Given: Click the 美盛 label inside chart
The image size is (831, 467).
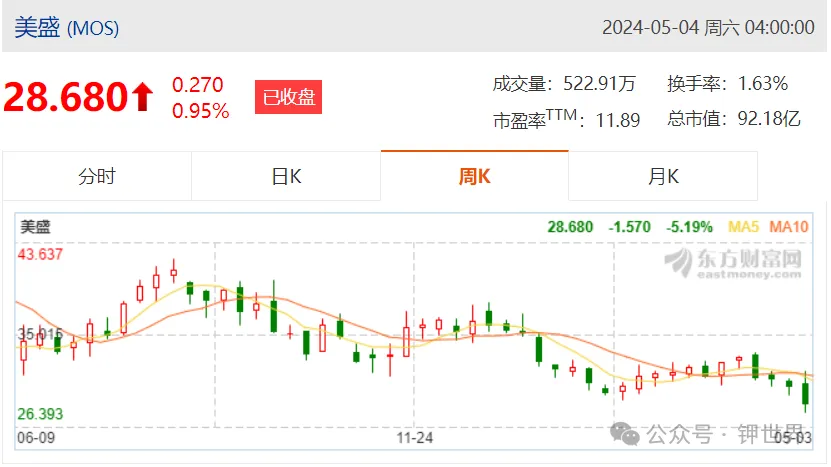Looking at the screenshot, I should (x=35, y=227).
